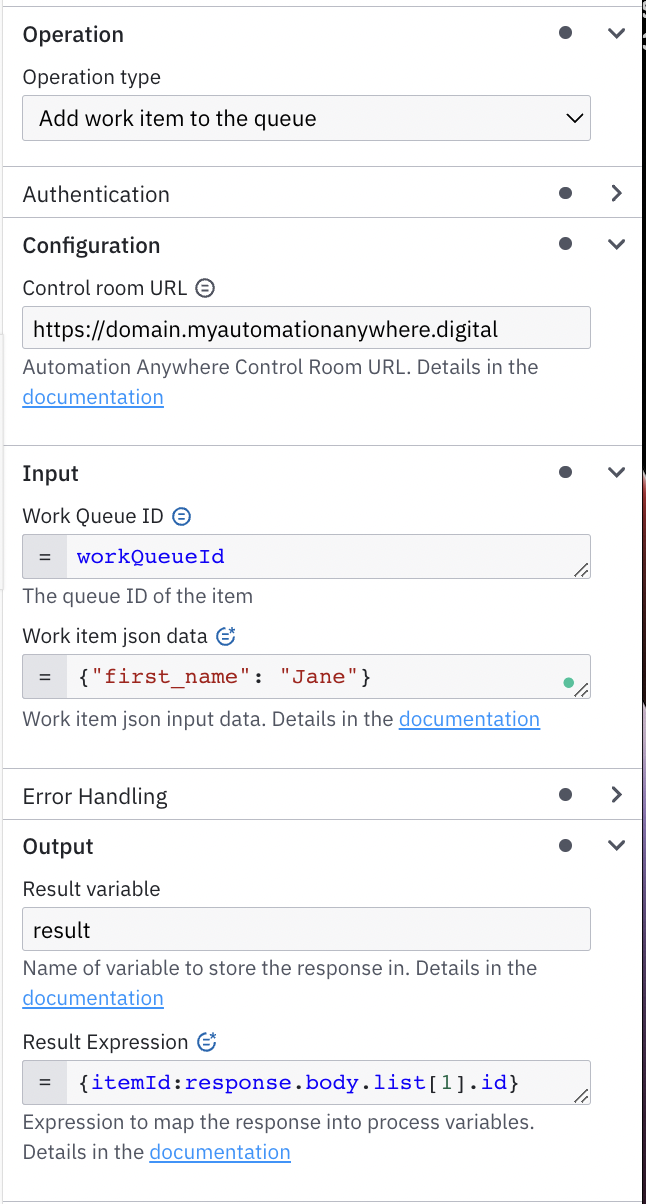The height and width of the screenshot is (1204, 646).
Task: Click the dot indicator in Operation header
Action: (565, 33)
